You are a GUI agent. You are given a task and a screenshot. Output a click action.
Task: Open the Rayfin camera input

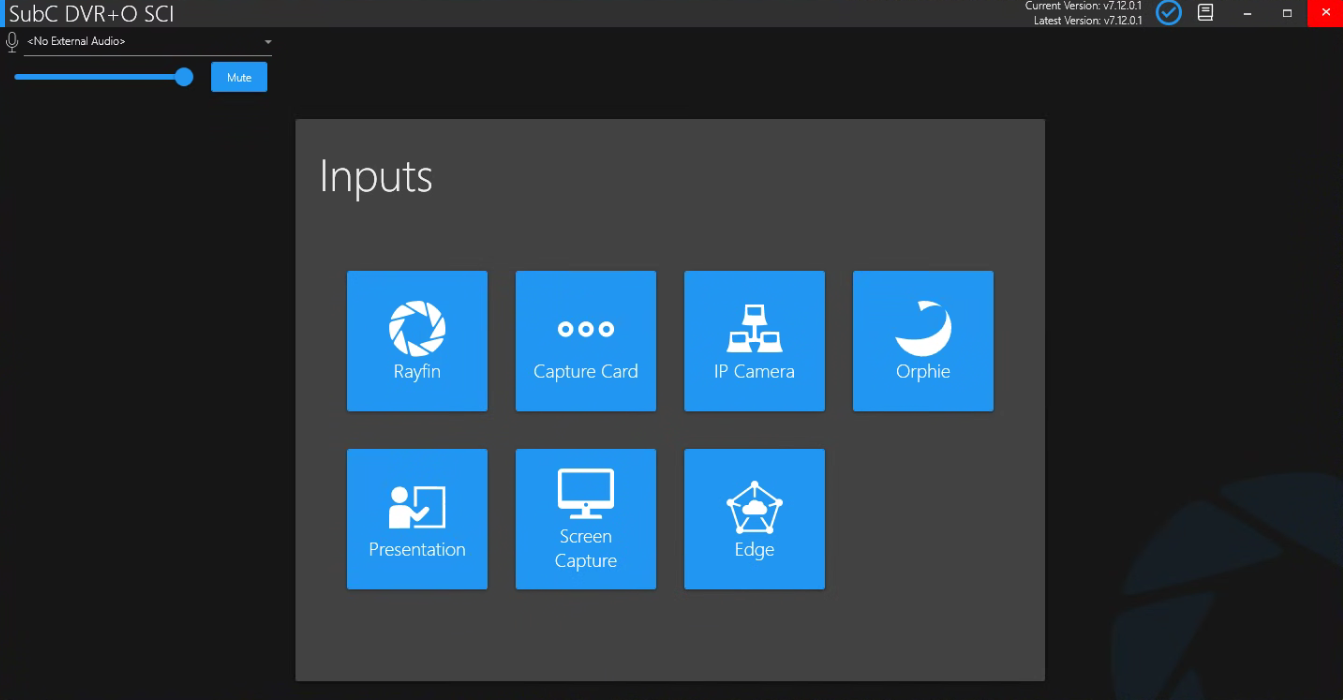pos(417,341)
